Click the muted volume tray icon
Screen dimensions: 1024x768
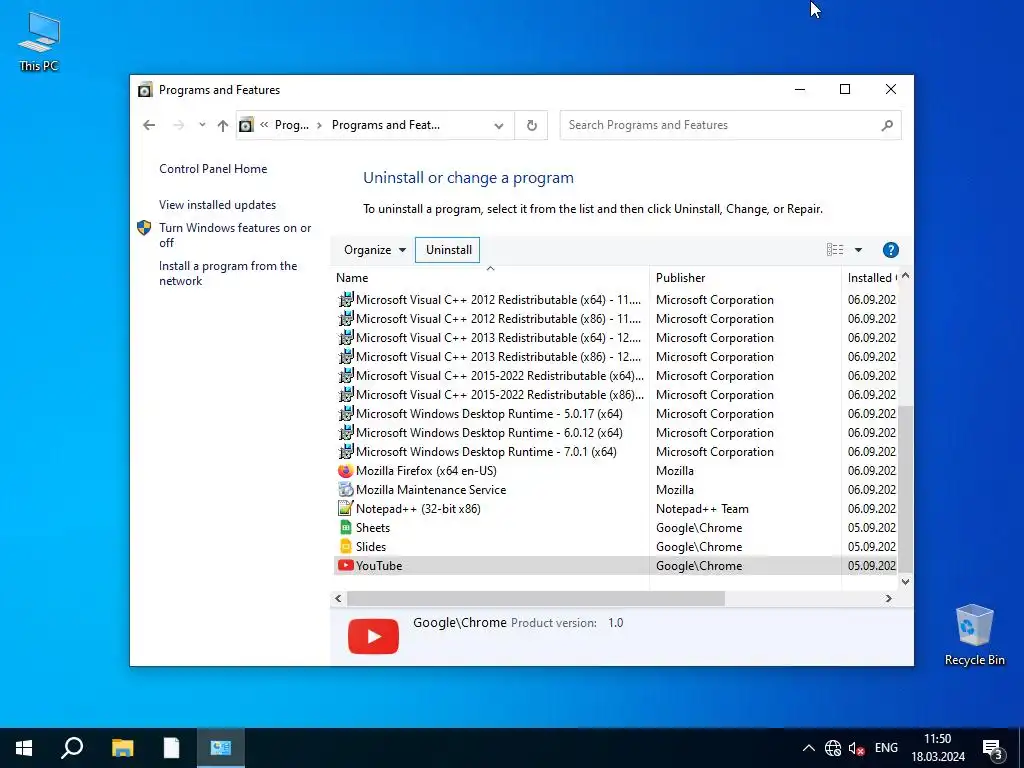856,748
